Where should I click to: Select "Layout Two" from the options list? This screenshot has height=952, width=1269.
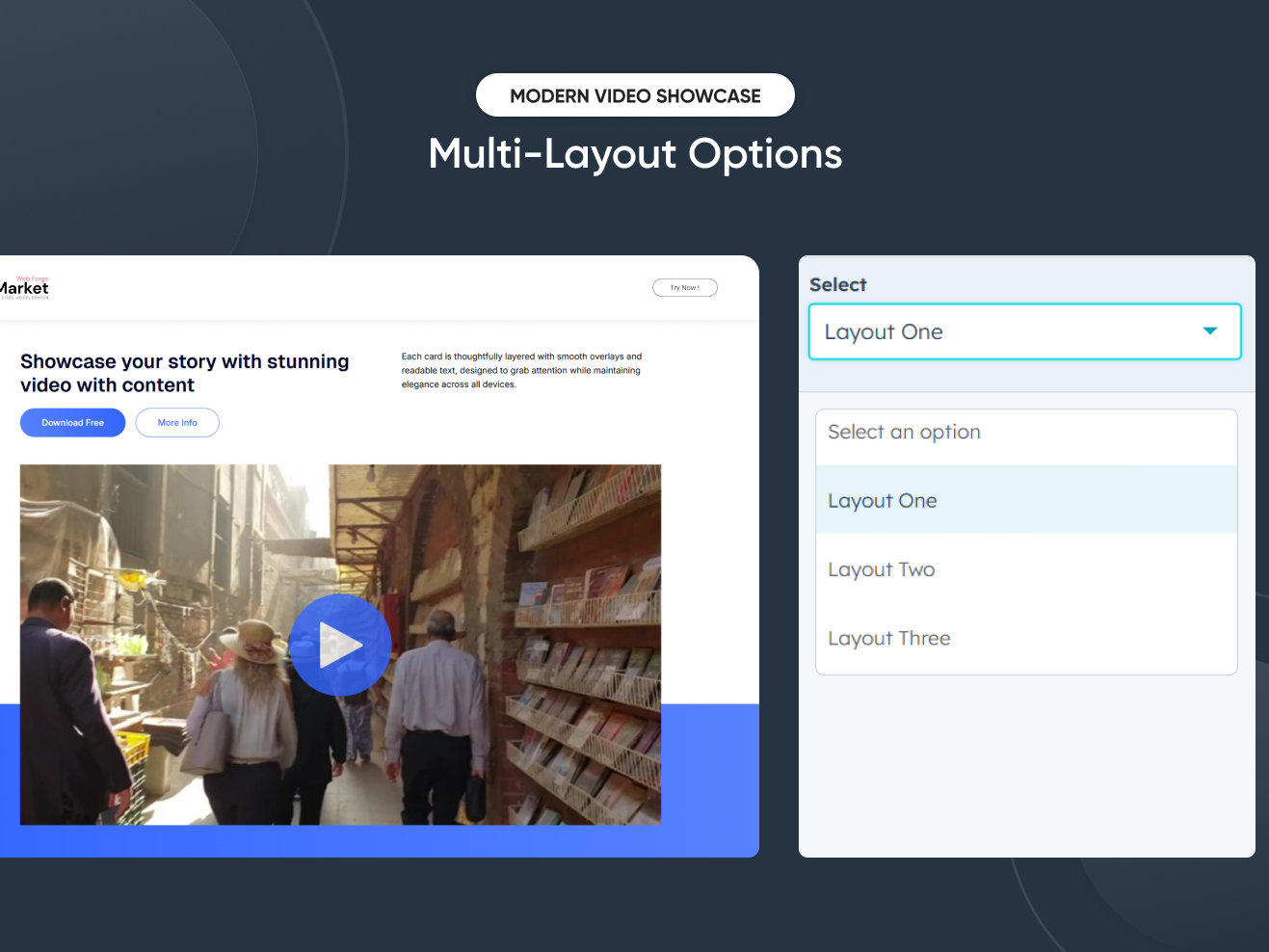881,569
